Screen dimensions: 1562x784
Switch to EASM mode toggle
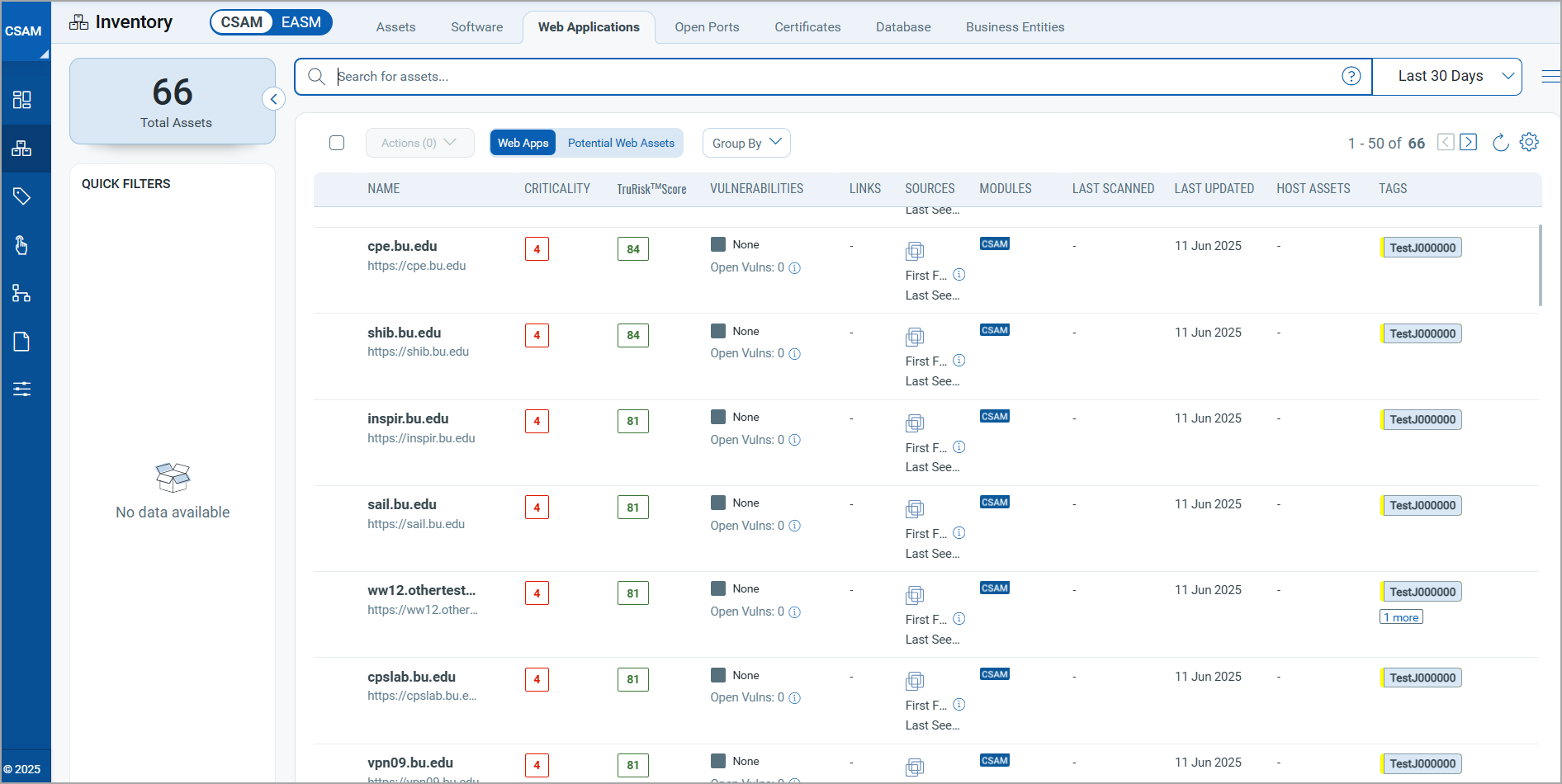[x=301, y=22]
